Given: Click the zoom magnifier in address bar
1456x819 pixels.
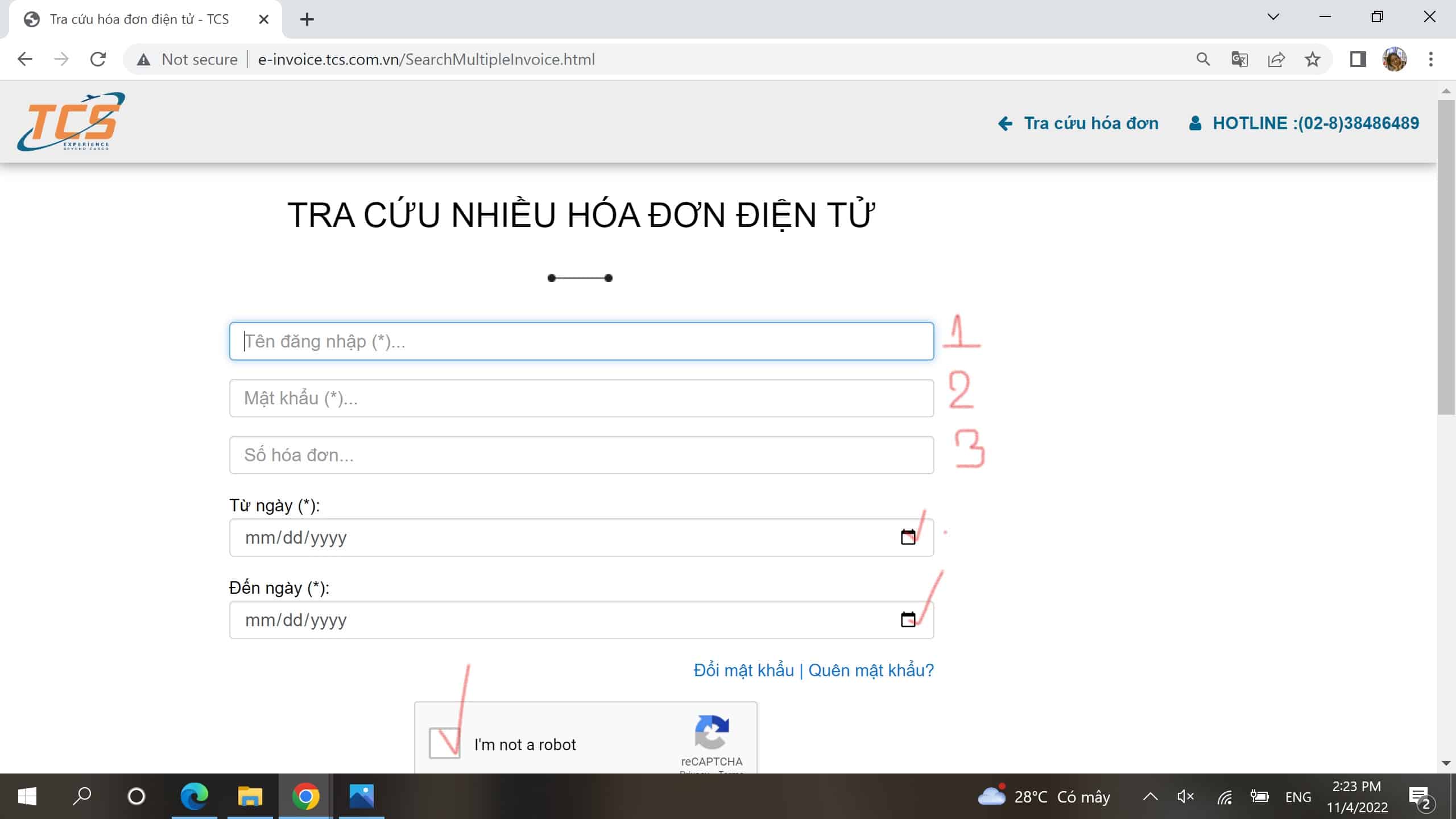Looking at the screenshot, I should [x=1203, y=59].
